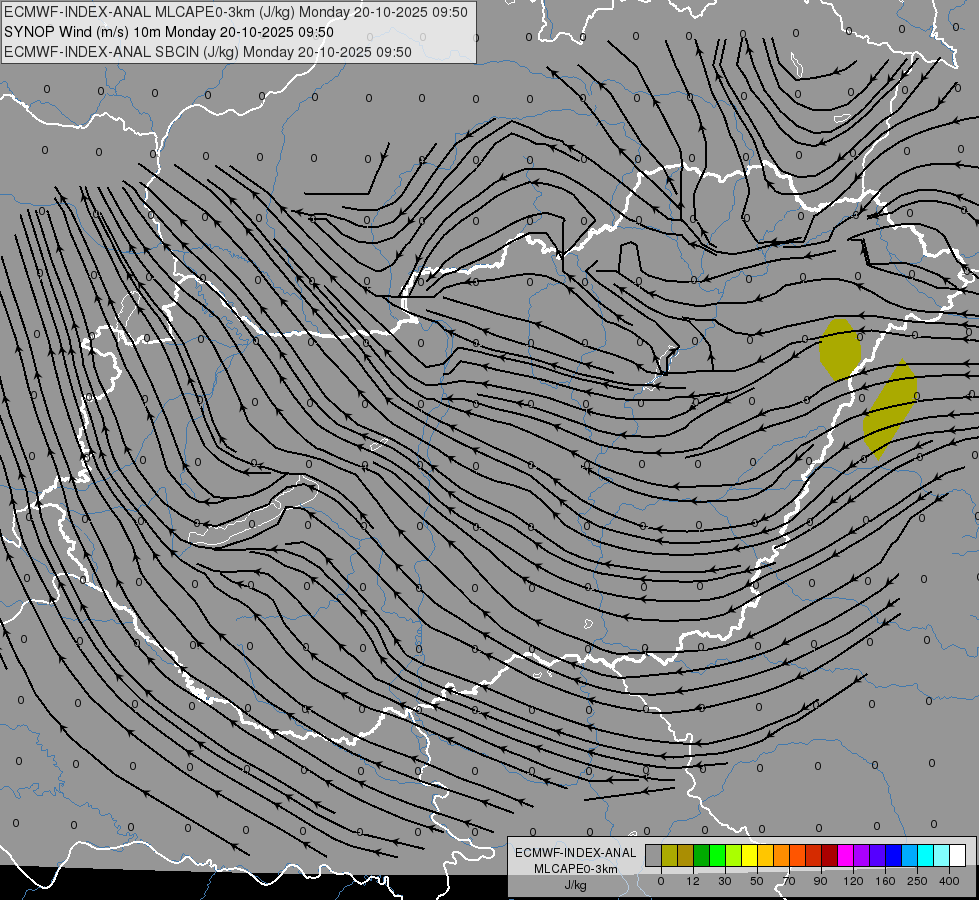The image size is (979, 900).
Task: Click the upper rounded olive CAPE patch on the map
Action: pyautogui.click(x=840, y=350)
